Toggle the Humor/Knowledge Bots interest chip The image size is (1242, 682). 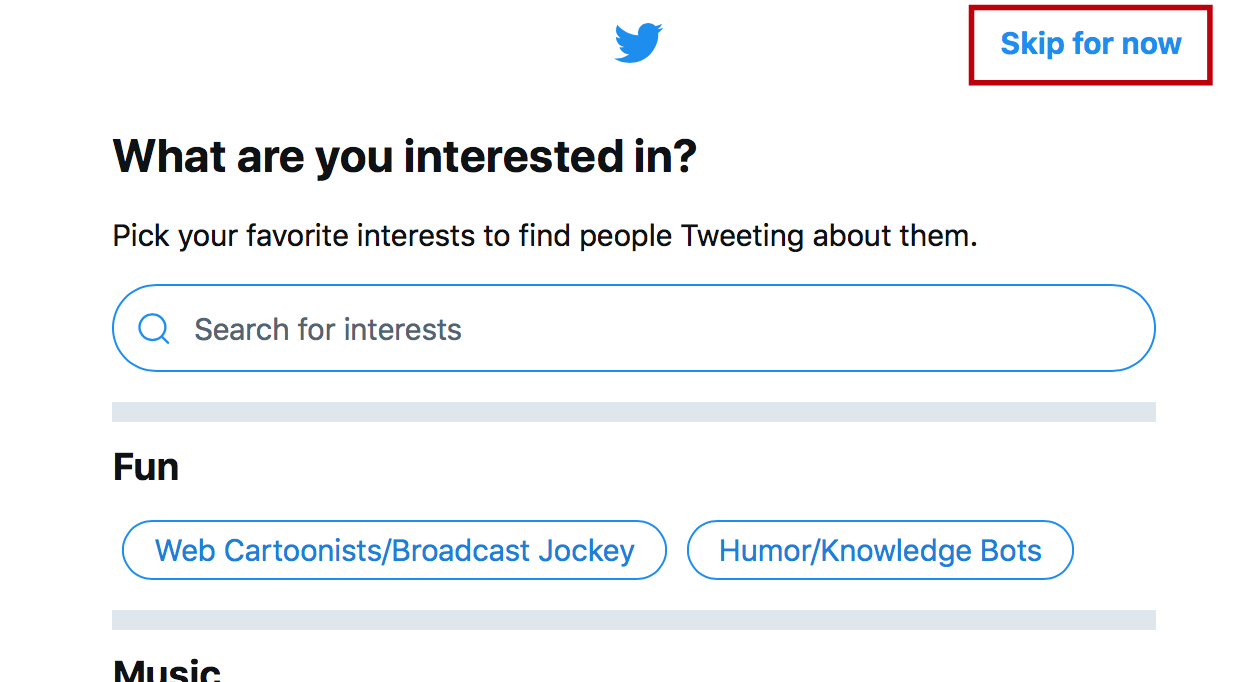point(880,550)
